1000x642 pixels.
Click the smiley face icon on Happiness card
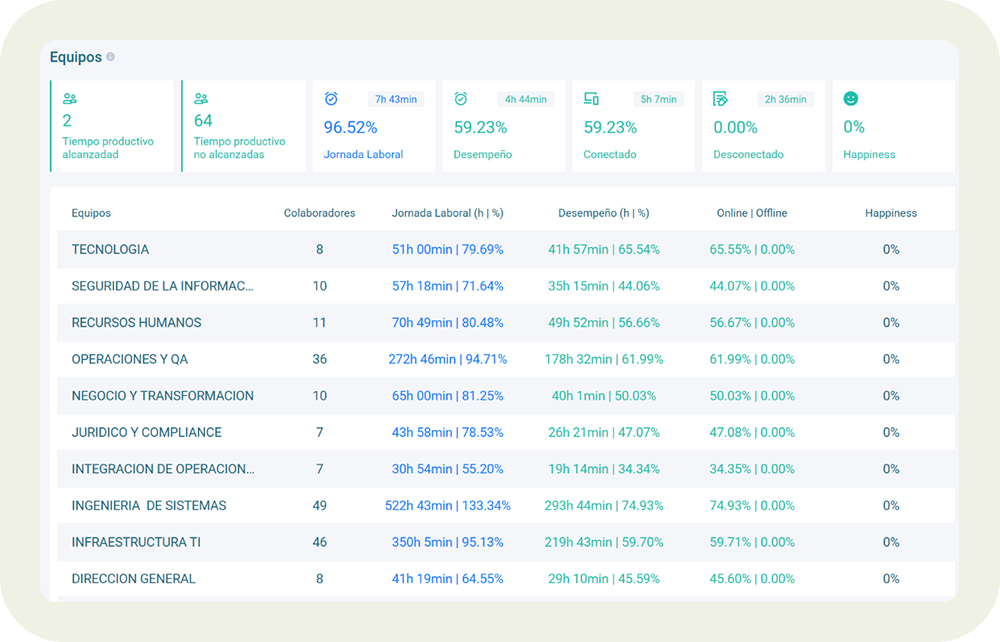coord(851,99)
